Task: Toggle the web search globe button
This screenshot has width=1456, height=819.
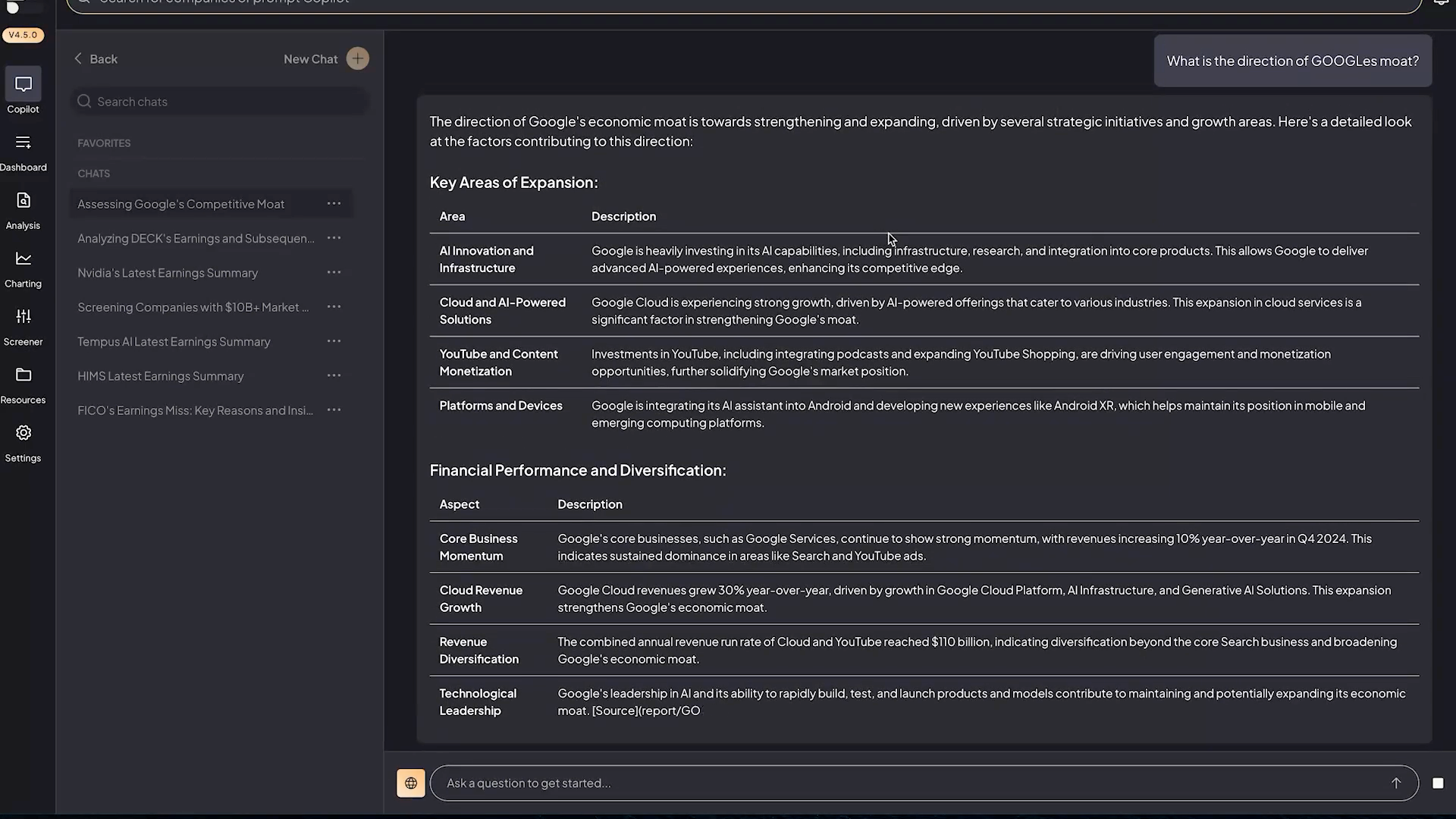Action: coord(410,783)
